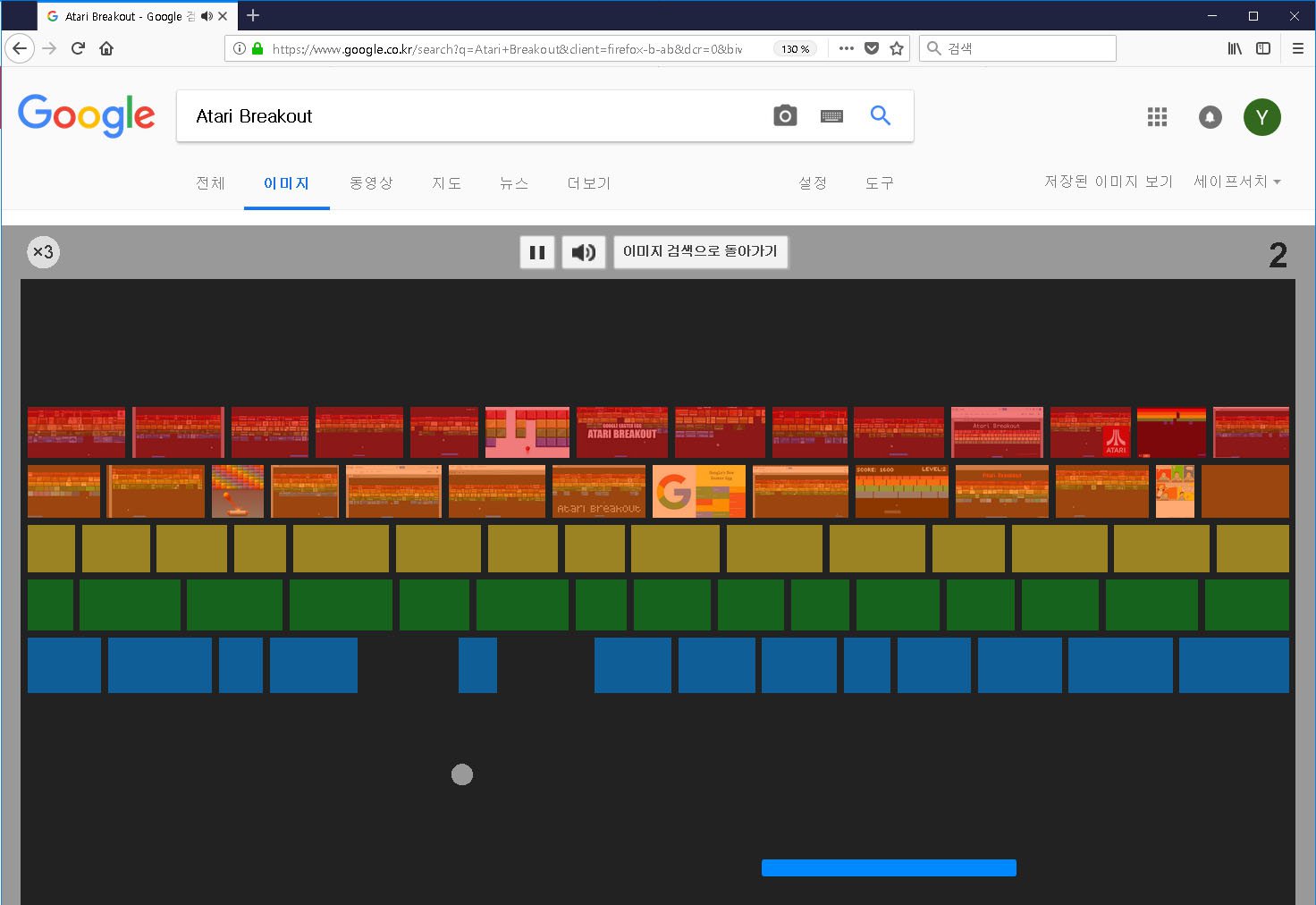Expand the 세이프서치 dropdown
Screen dimensions: 1316x905
click(x=1237, y=182)
